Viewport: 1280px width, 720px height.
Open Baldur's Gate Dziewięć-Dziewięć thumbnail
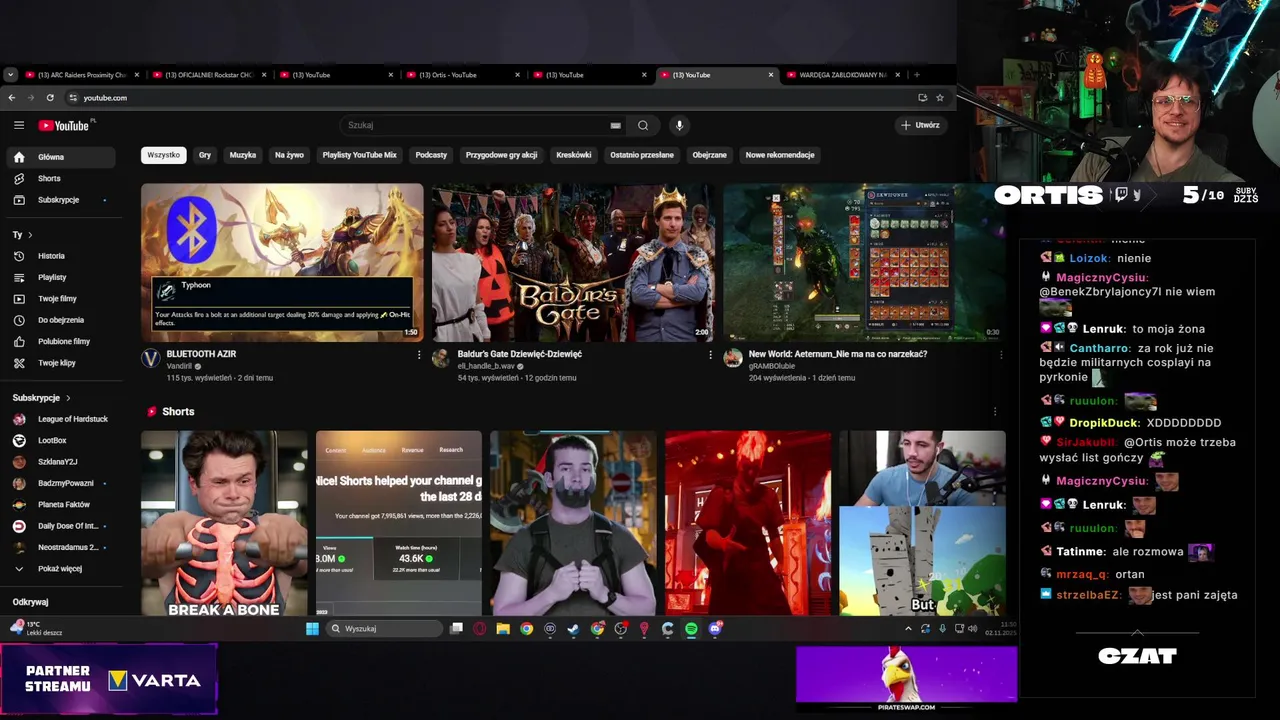click(573, 263)
